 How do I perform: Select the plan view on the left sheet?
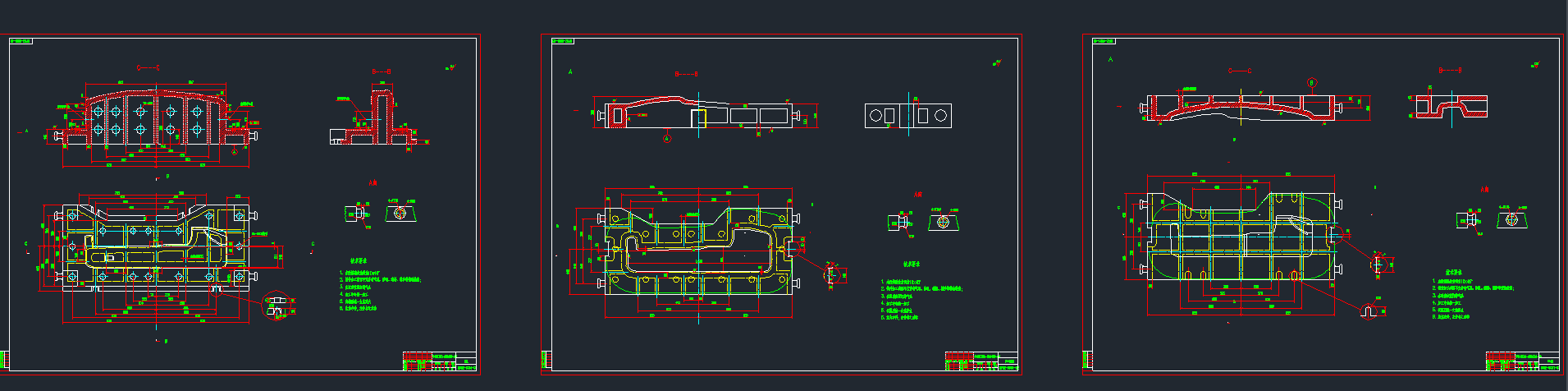click(156, 246)
